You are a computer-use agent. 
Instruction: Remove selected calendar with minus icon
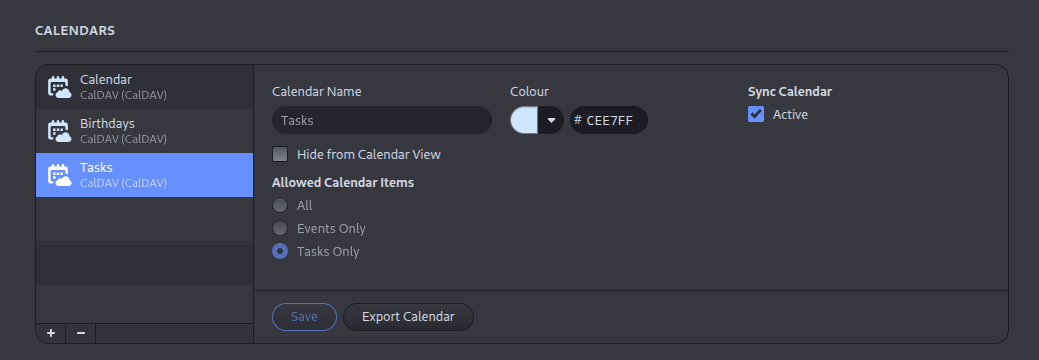(x=81, y=333)
